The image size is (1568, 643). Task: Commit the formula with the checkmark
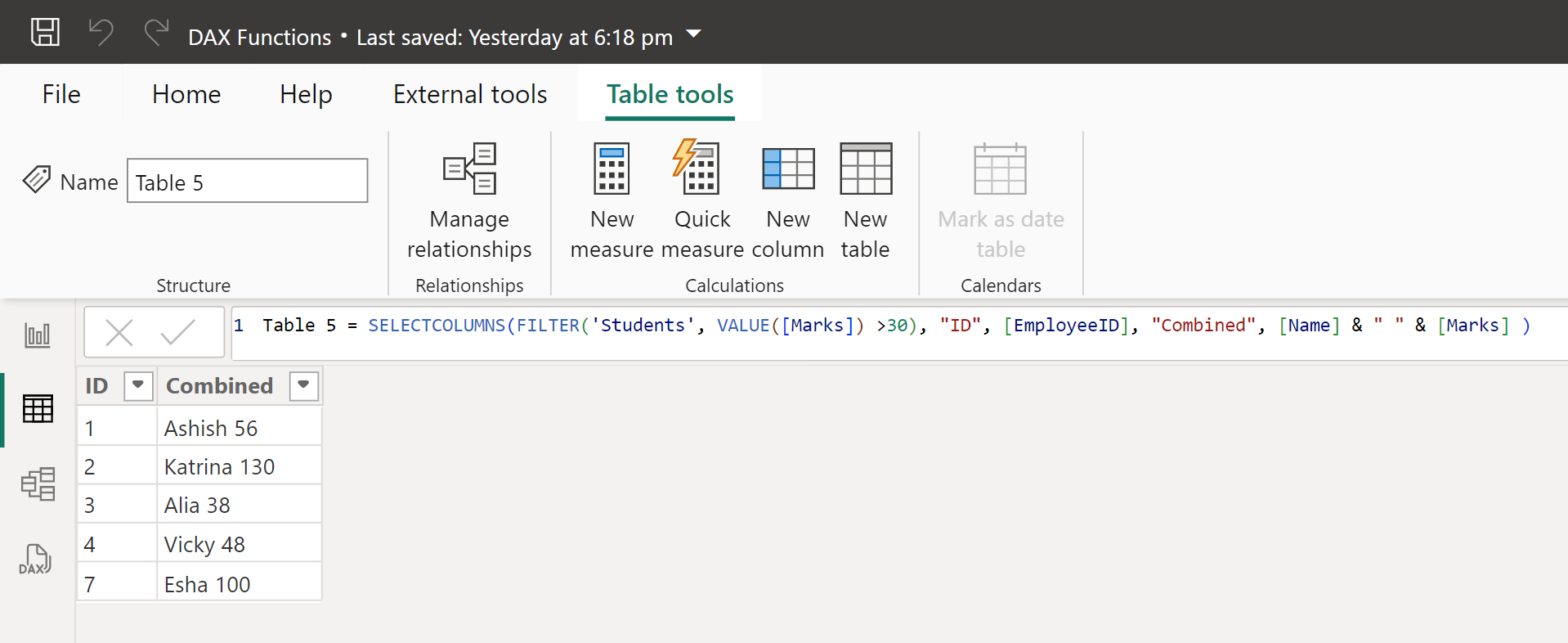point(177,333)
